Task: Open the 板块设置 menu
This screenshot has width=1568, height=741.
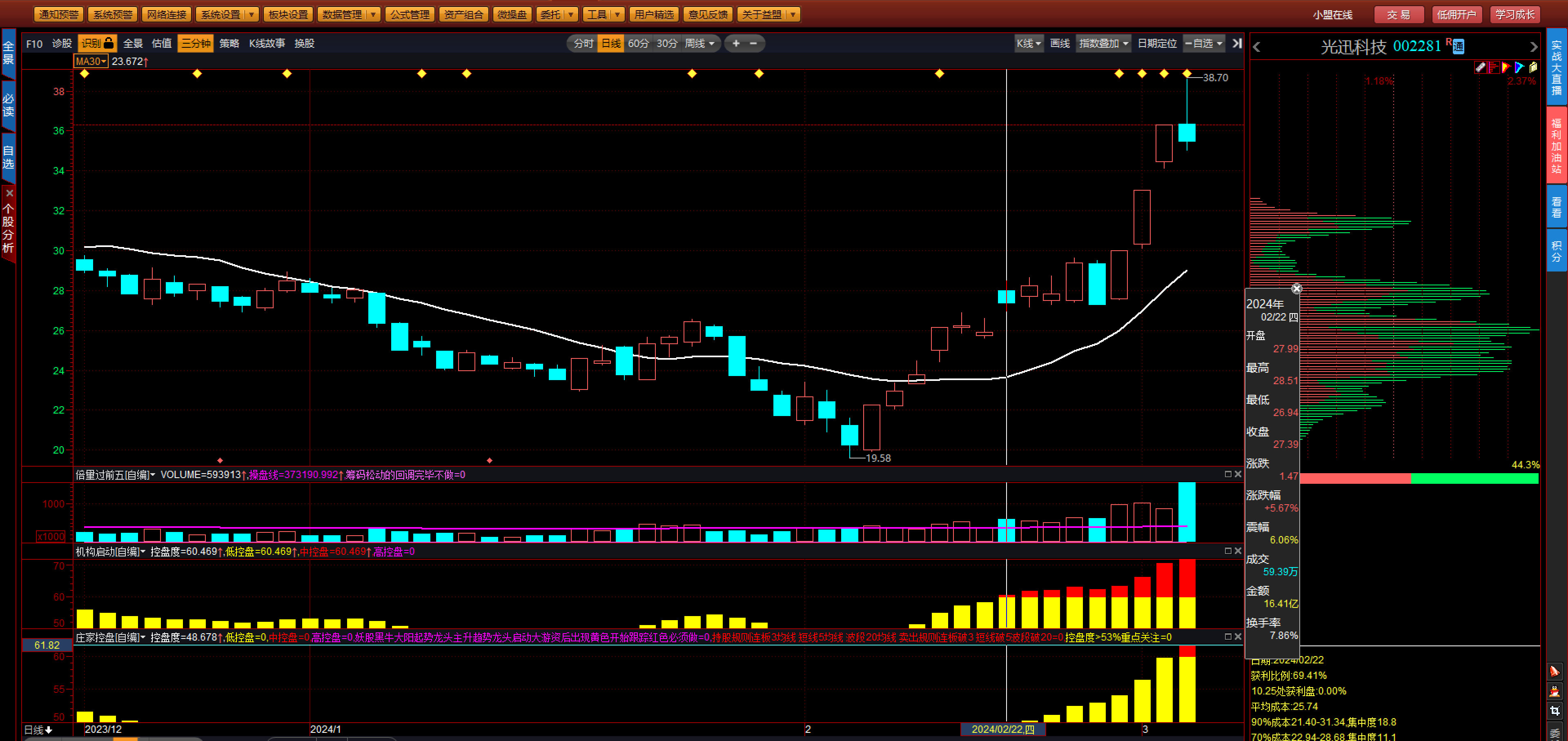Action: point(288,15)
